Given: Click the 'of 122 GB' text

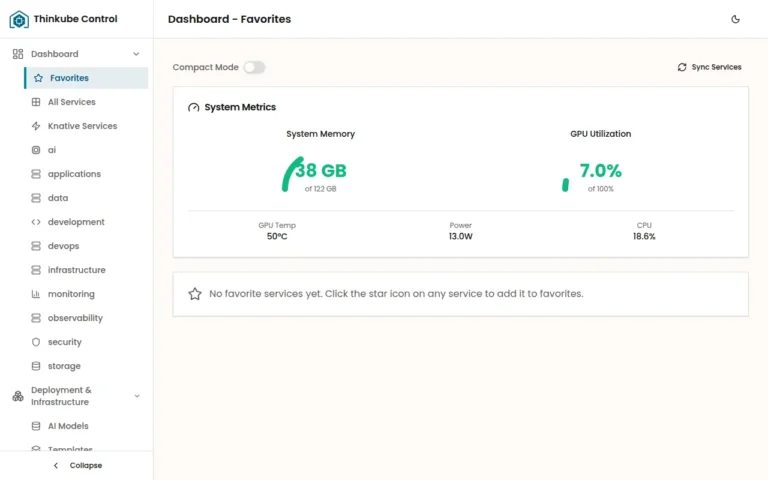Looking at the screenshot, I should click(x=320, y=189).
